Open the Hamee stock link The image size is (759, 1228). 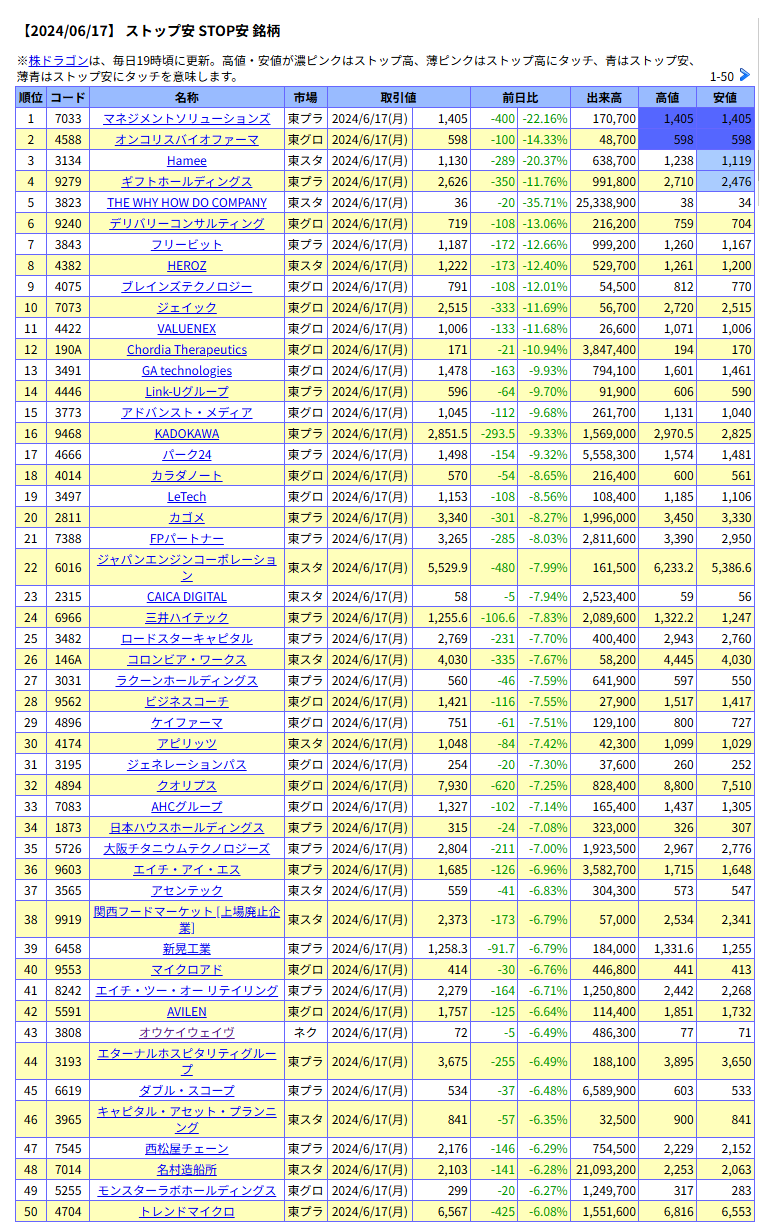(x=187, y=160)
